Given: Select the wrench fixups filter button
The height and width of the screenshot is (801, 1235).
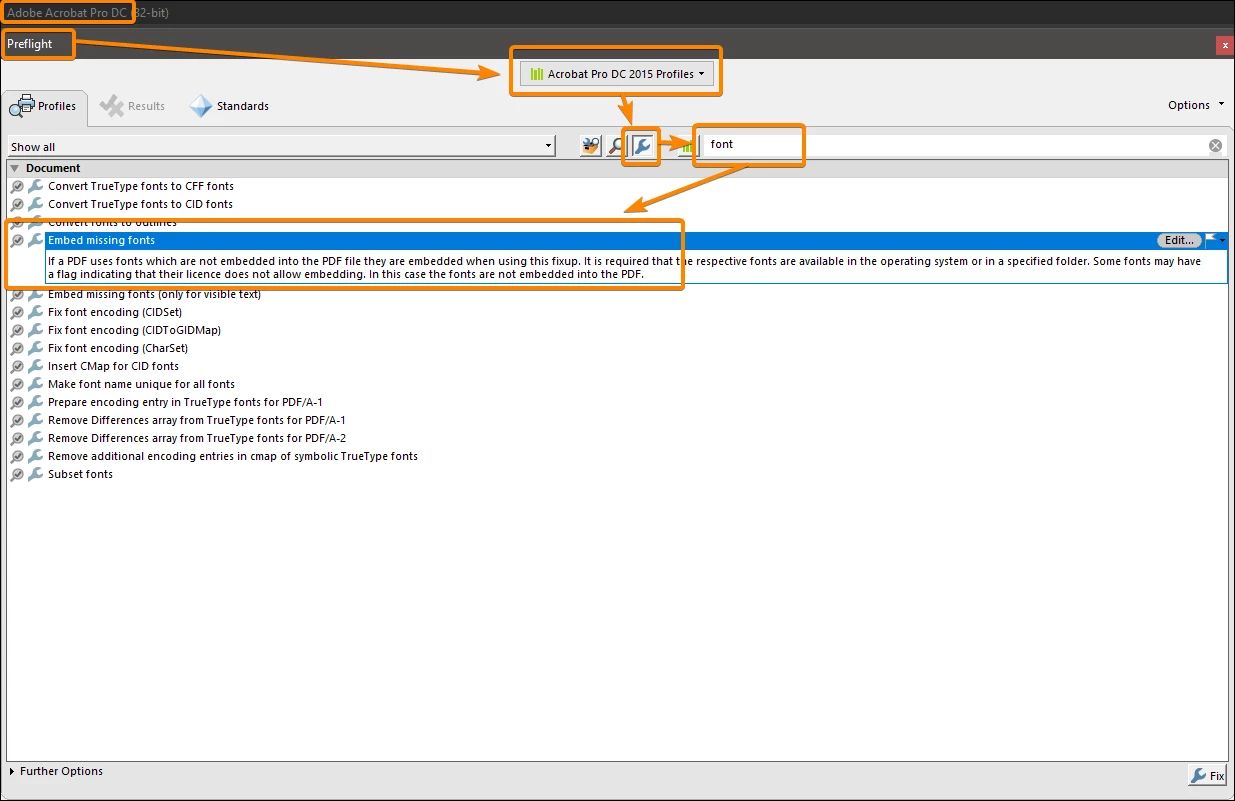Looking at the screenshot, I should tap(641, 146).
